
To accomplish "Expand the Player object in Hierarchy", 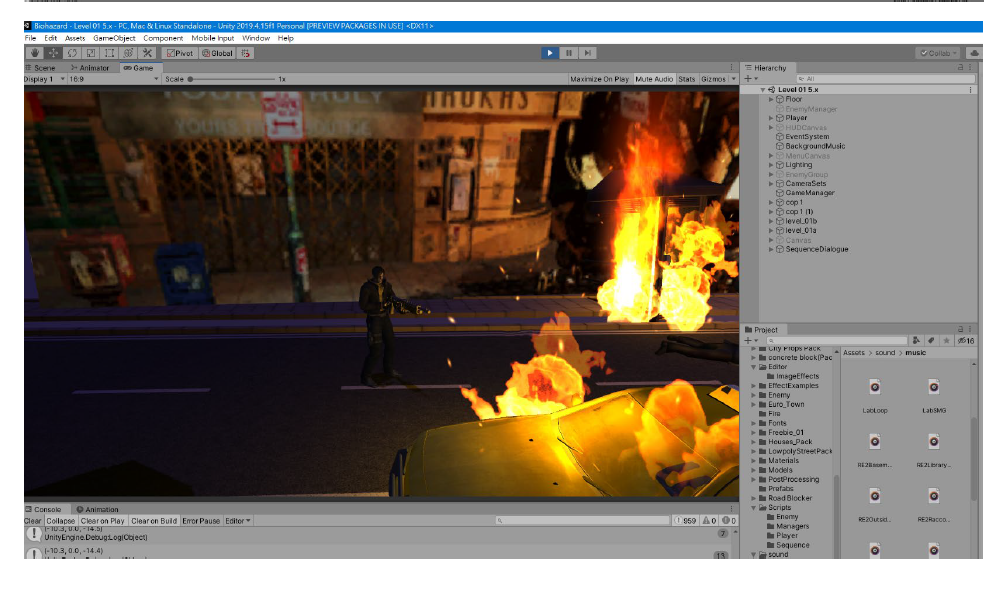I will [x=772, y=118].
